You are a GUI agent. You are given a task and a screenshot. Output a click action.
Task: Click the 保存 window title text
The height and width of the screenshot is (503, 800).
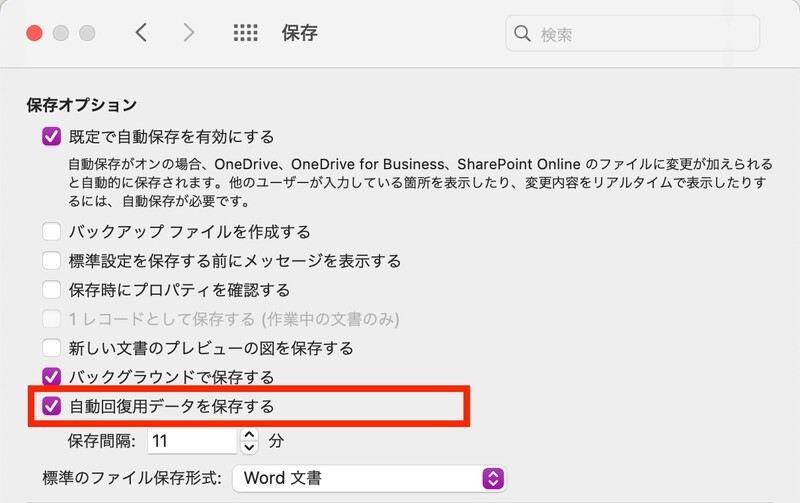click(x=299, y=33)
